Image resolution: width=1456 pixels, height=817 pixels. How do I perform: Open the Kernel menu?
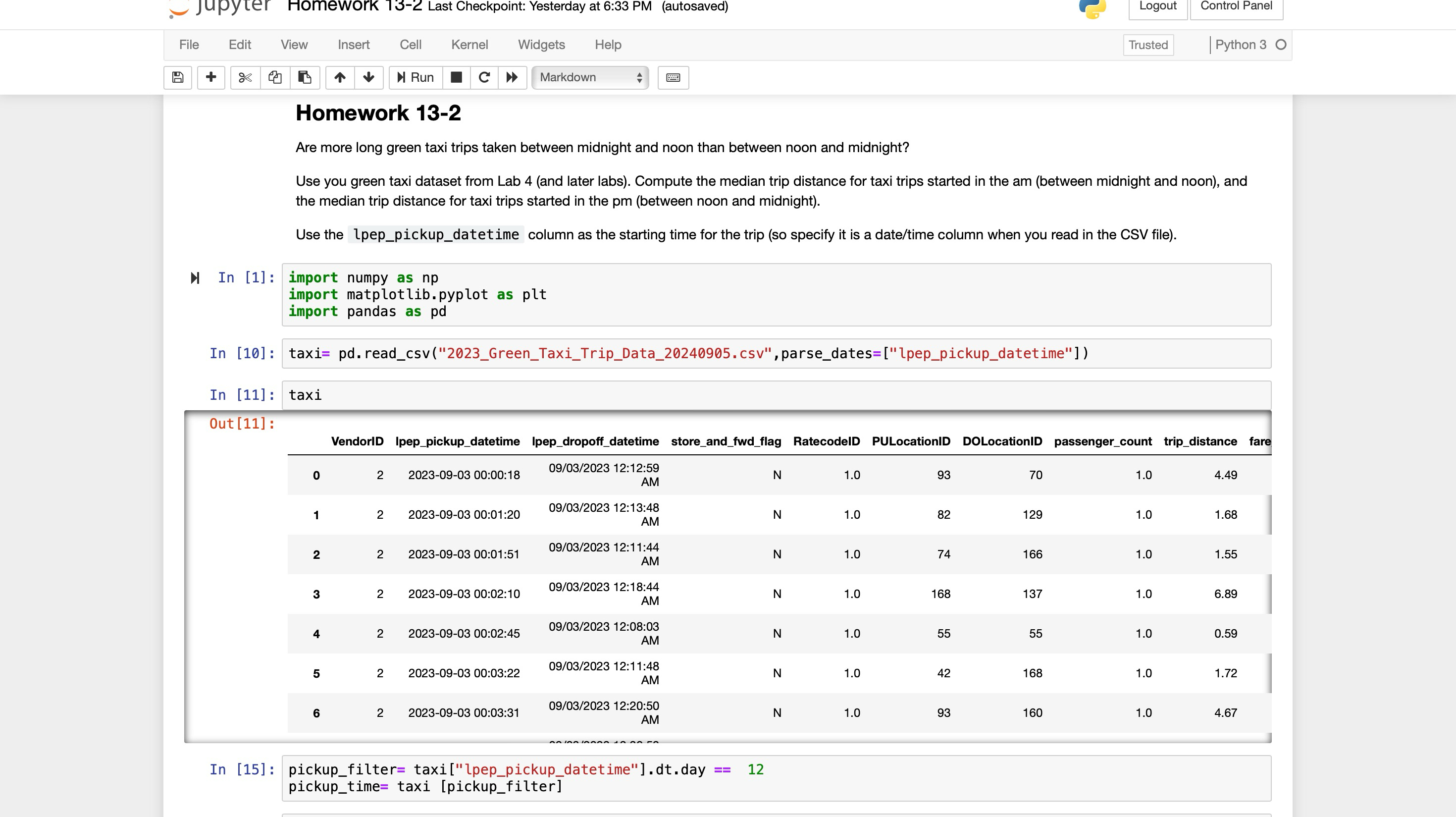(x=469, y=45)
